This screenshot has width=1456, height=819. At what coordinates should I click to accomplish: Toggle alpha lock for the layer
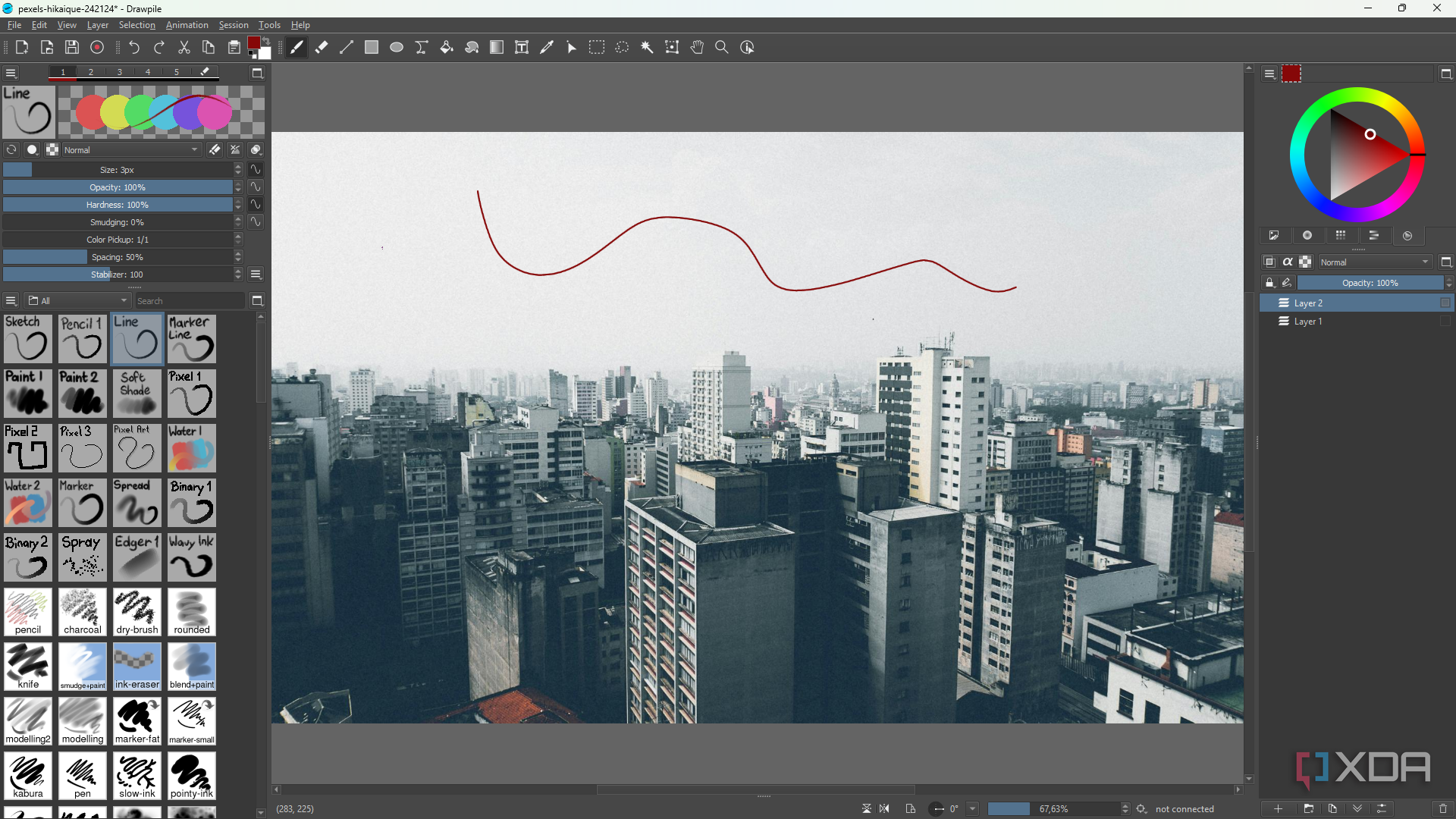point(1288,262)
